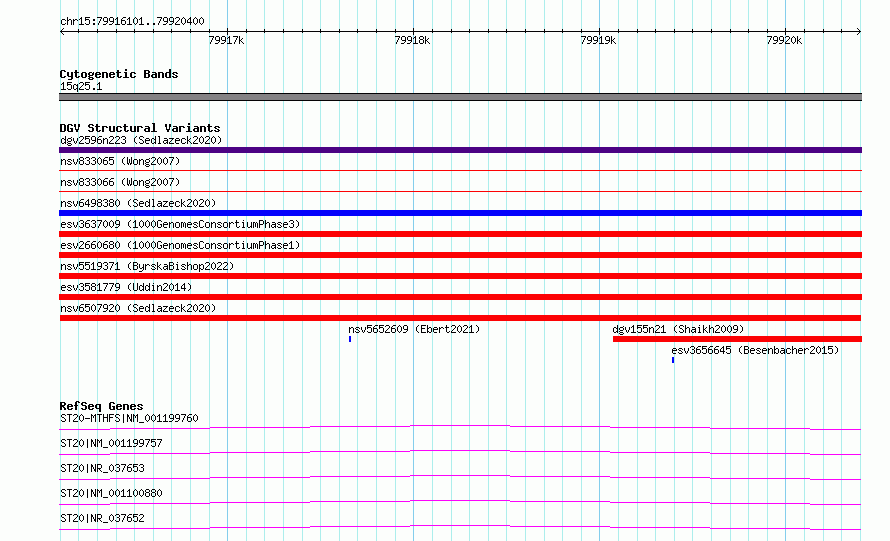This screenshot has height=541, width=890.
Task: Click the small blue esv3656645 variant marker
Action: 673,360
